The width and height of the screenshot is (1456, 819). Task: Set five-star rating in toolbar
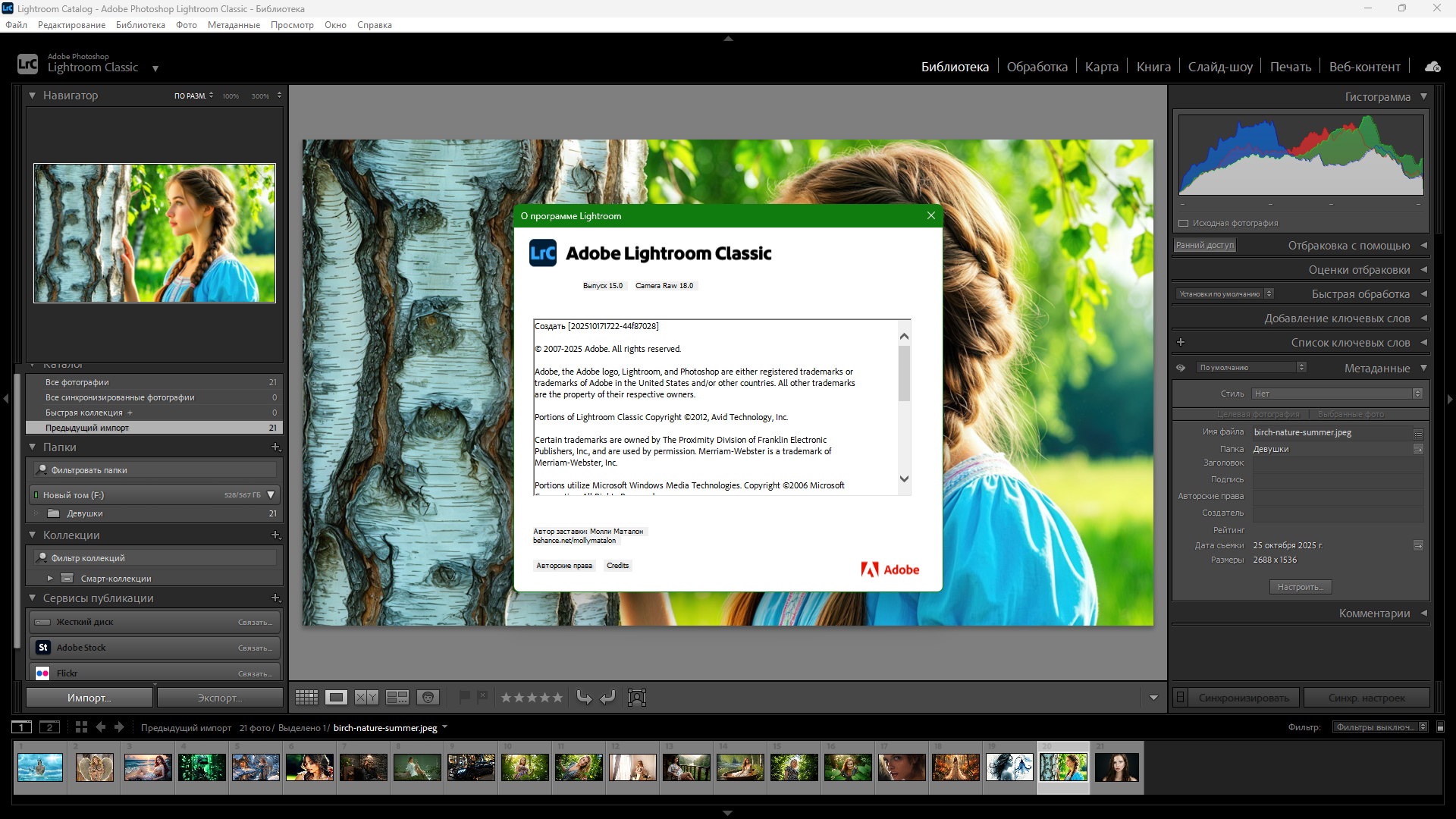pyautogui.click(x=557, y=698)
